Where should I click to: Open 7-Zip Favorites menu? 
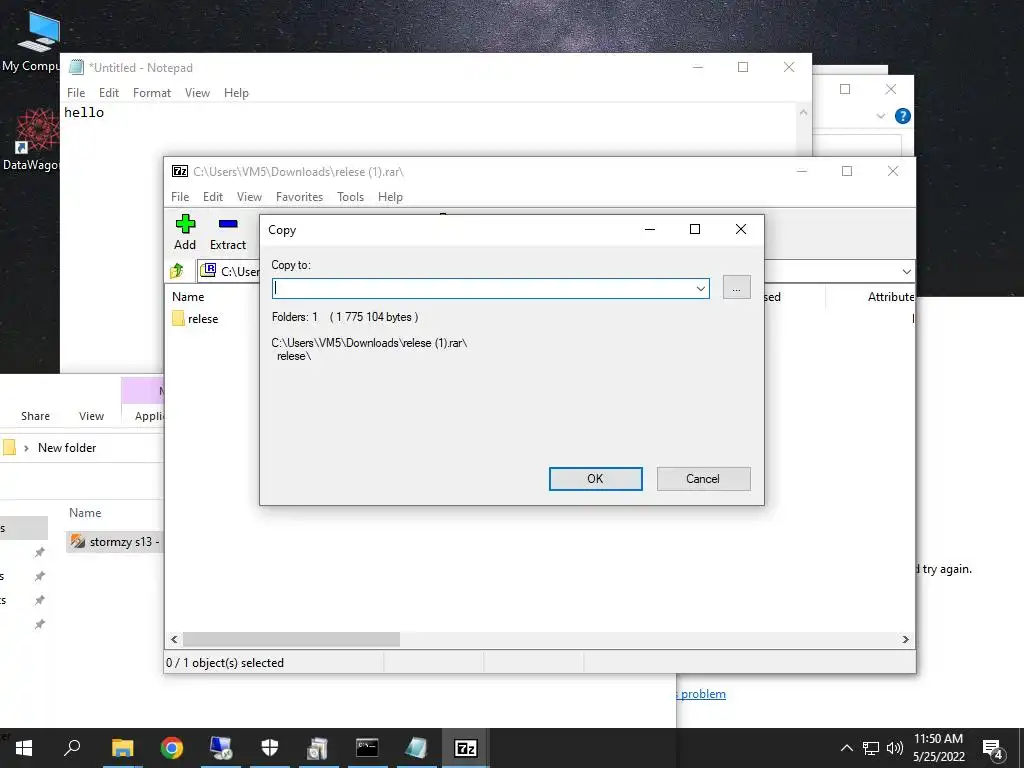[x=299, y=197]
